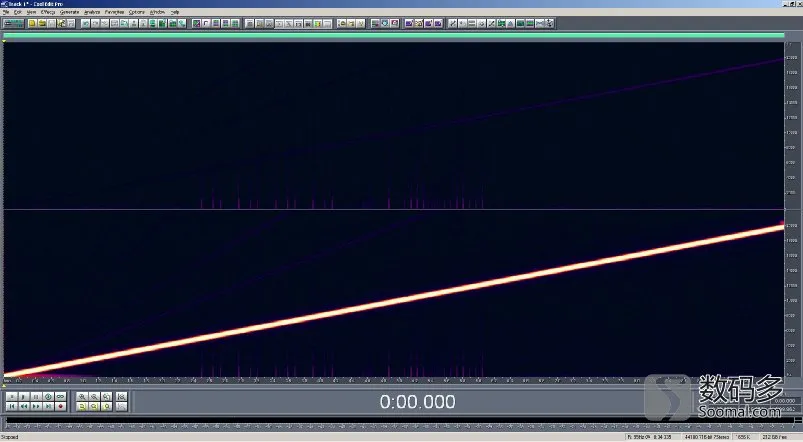This screenshot has height=442, width=803.
Task: Click the "Stopped" status bar text
Action: pyautogui.click(x=10, y=437)
